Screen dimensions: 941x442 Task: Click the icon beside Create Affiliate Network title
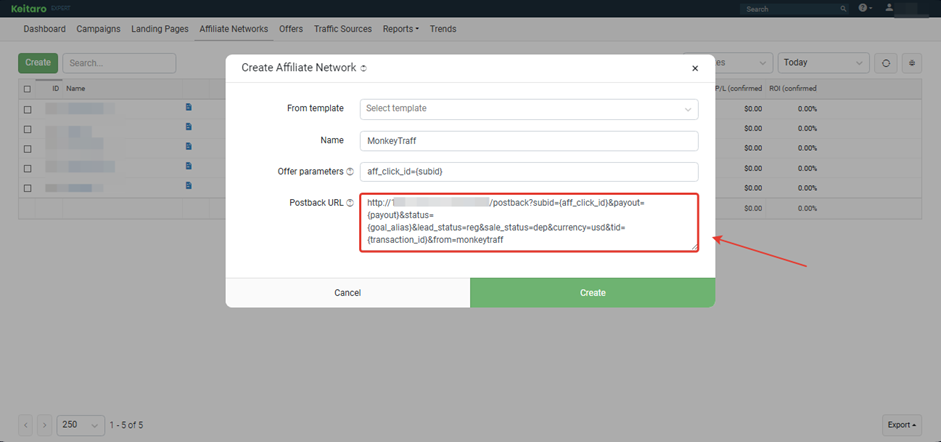363,68
